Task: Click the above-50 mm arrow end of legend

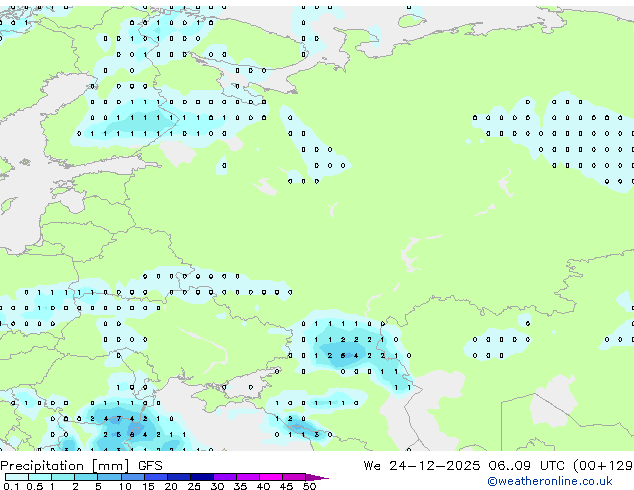Action: pyautogui.click(x=317, y=477)
